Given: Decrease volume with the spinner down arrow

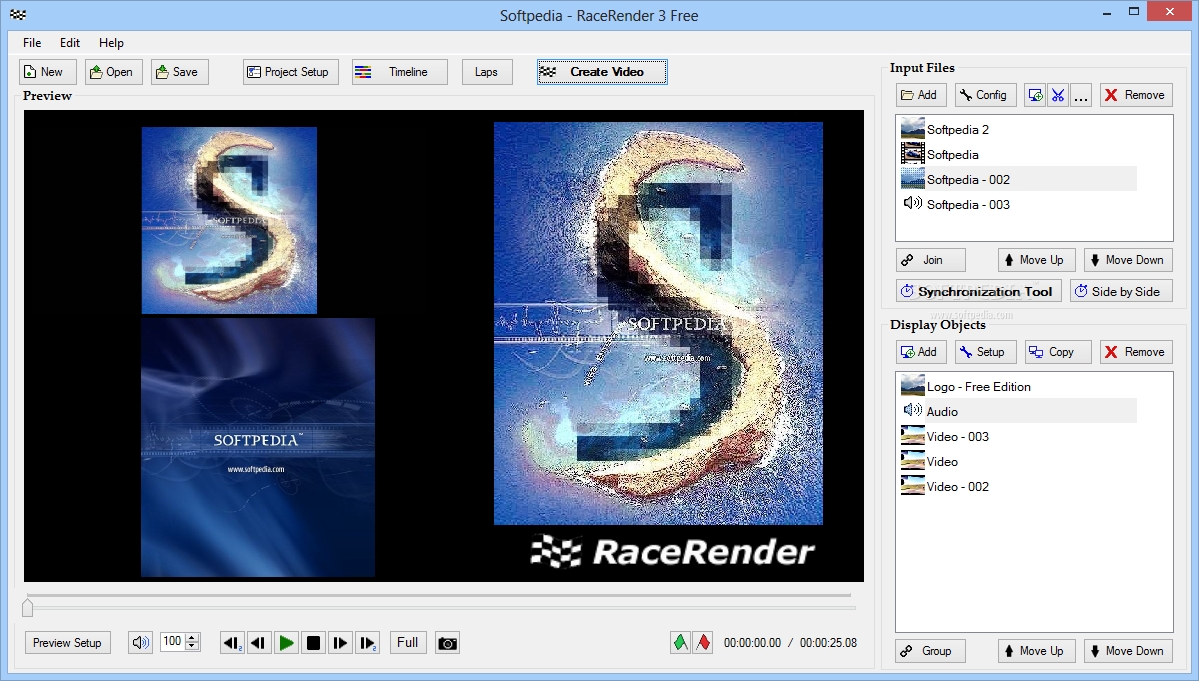Looking at the screenshot, I should pyautogui.click(x=192, y=647).
